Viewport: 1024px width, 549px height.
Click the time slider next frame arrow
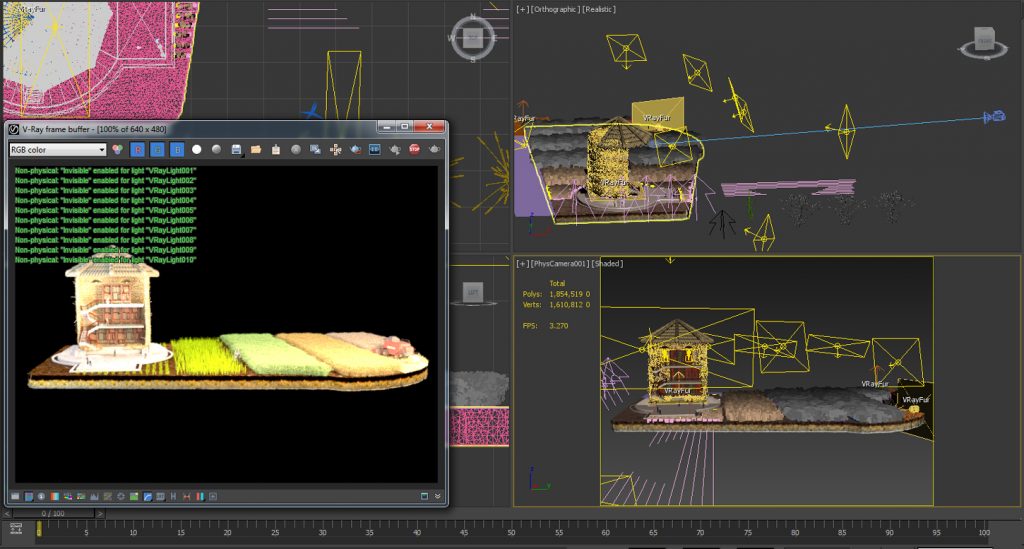(98, 513)
